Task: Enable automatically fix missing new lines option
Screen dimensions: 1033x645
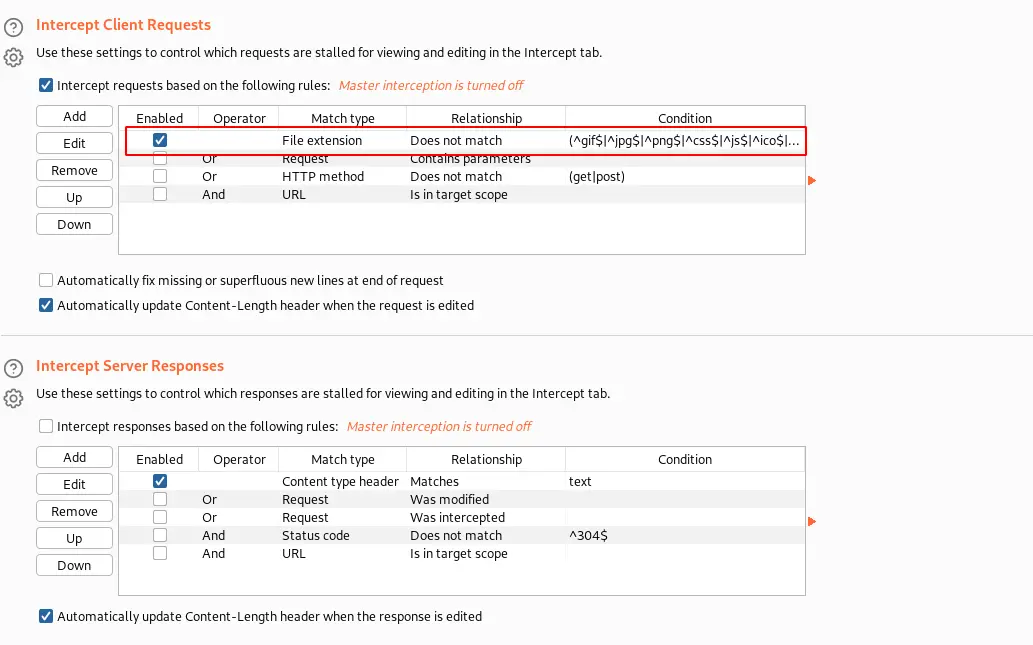Action: tap(46, 281)
